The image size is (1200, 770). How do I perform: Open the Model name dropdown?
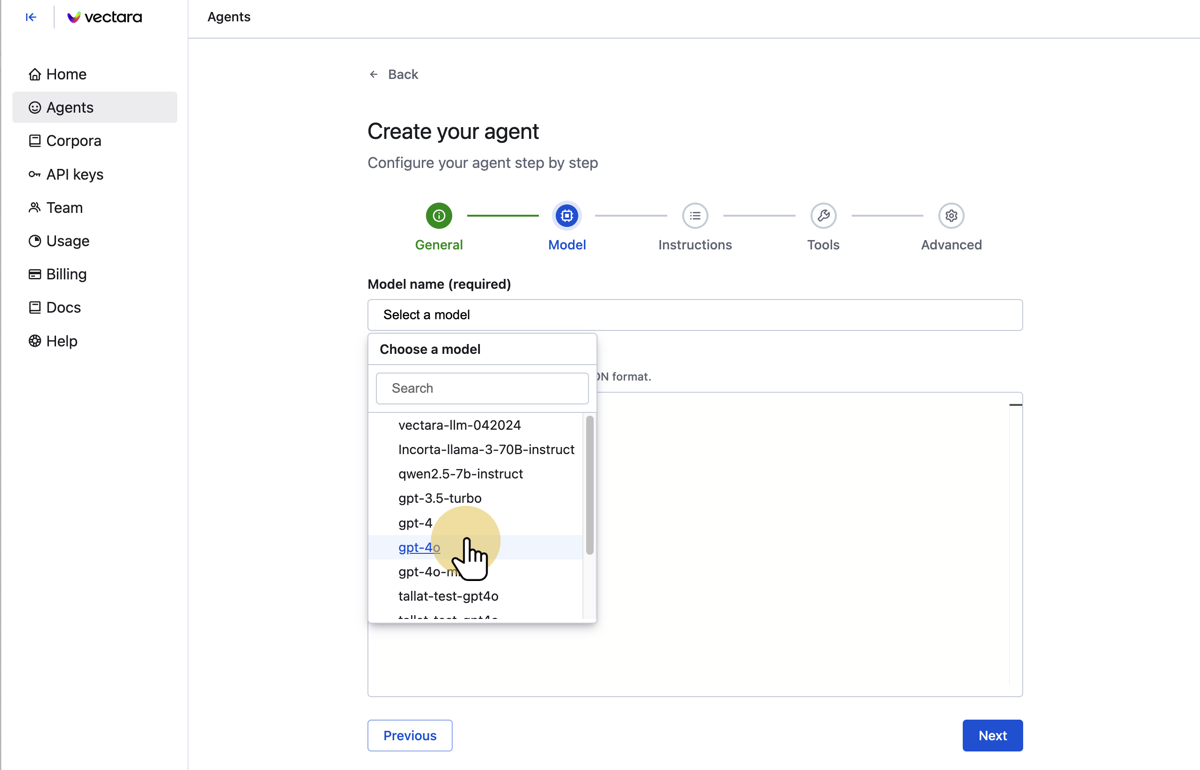[694, 315]
